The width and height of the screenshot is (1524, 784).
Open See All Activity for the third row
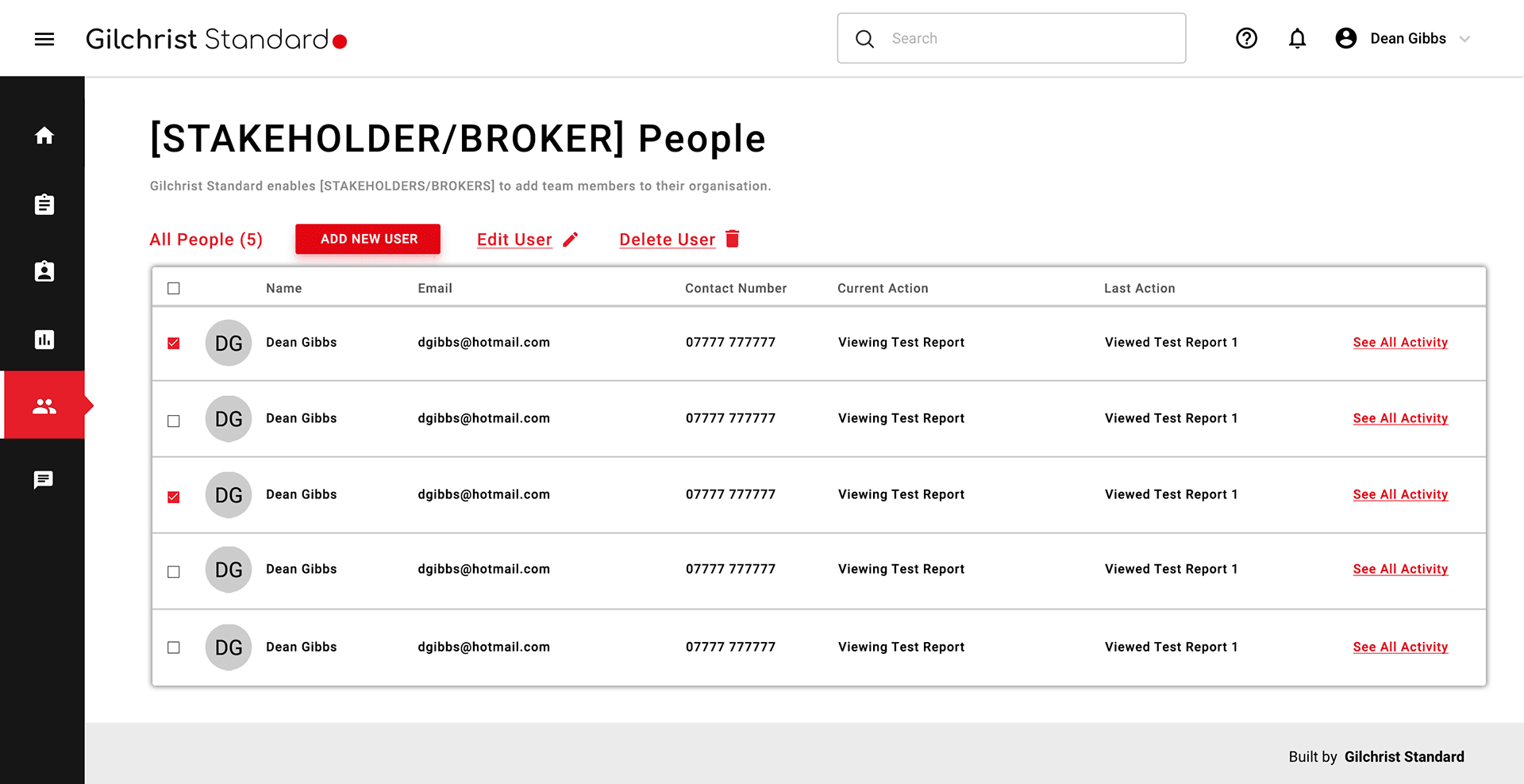click(1400, 494)
